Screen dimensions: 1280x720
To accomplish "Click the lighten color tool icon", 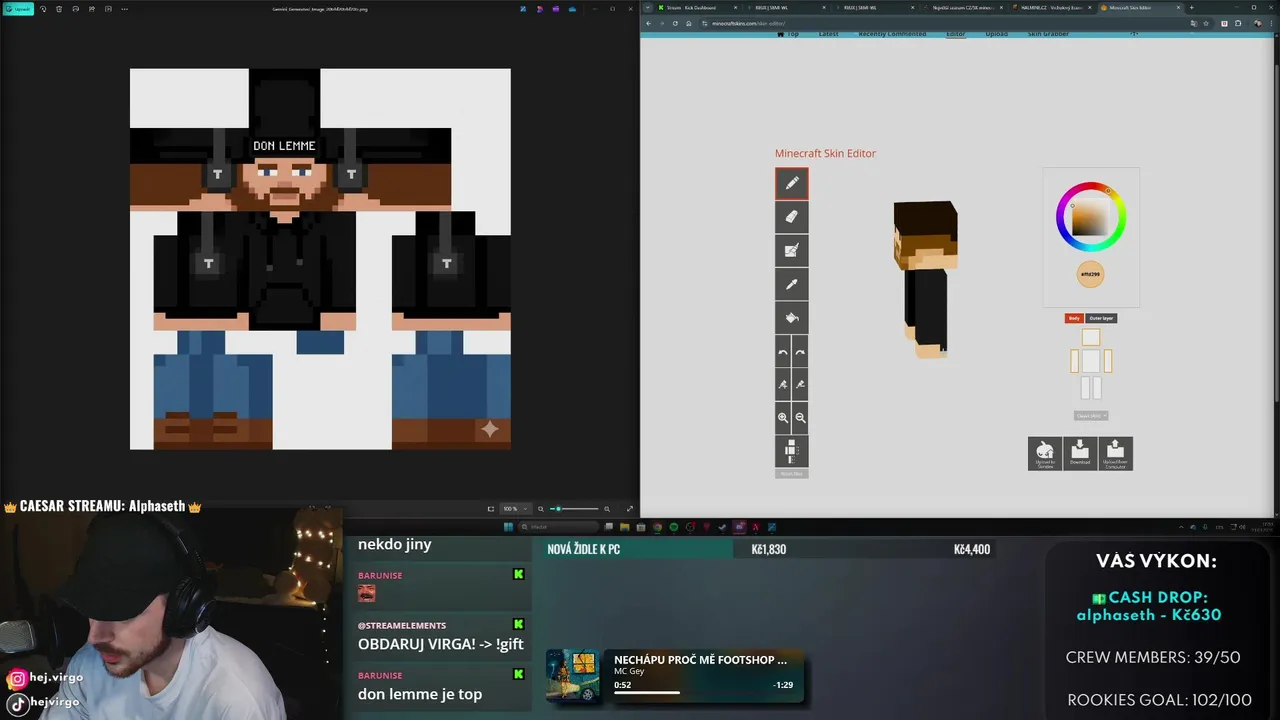I will click(783, 385).
